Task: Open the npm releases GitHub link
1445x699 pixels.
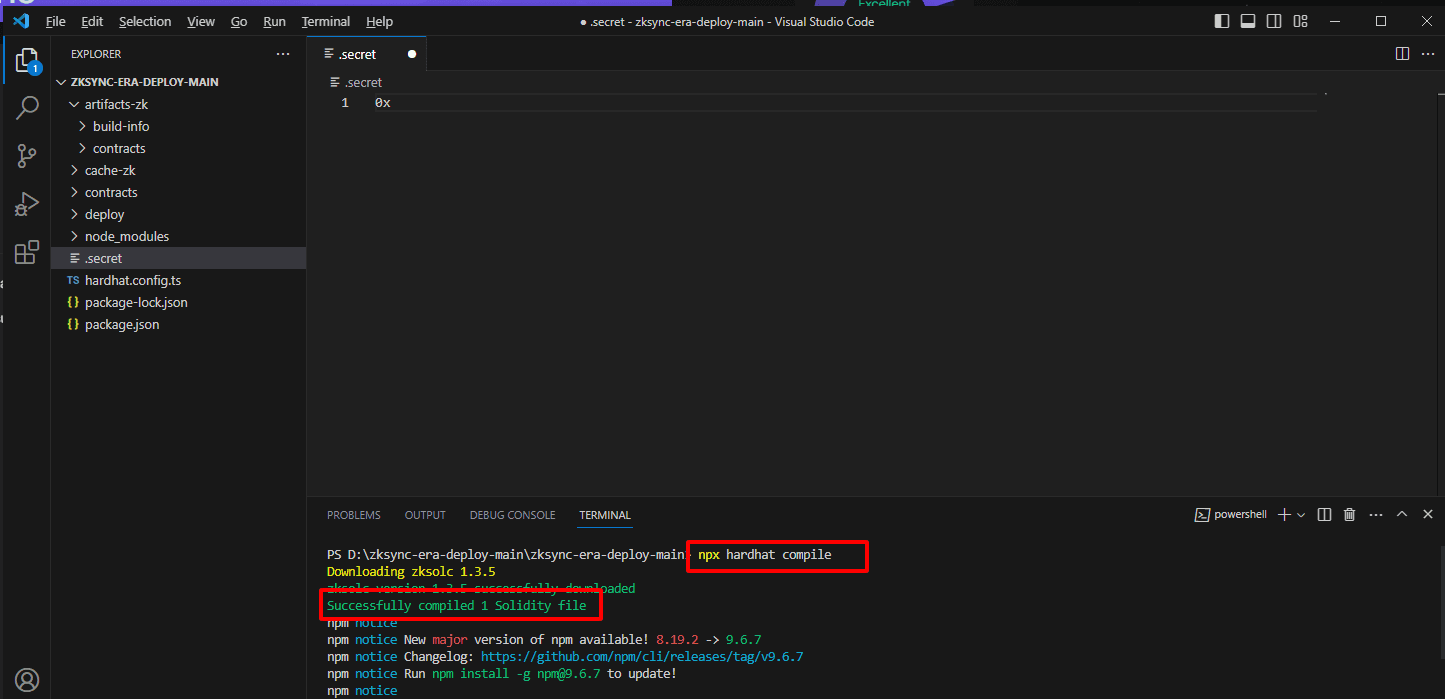Action: click(642, 657)
